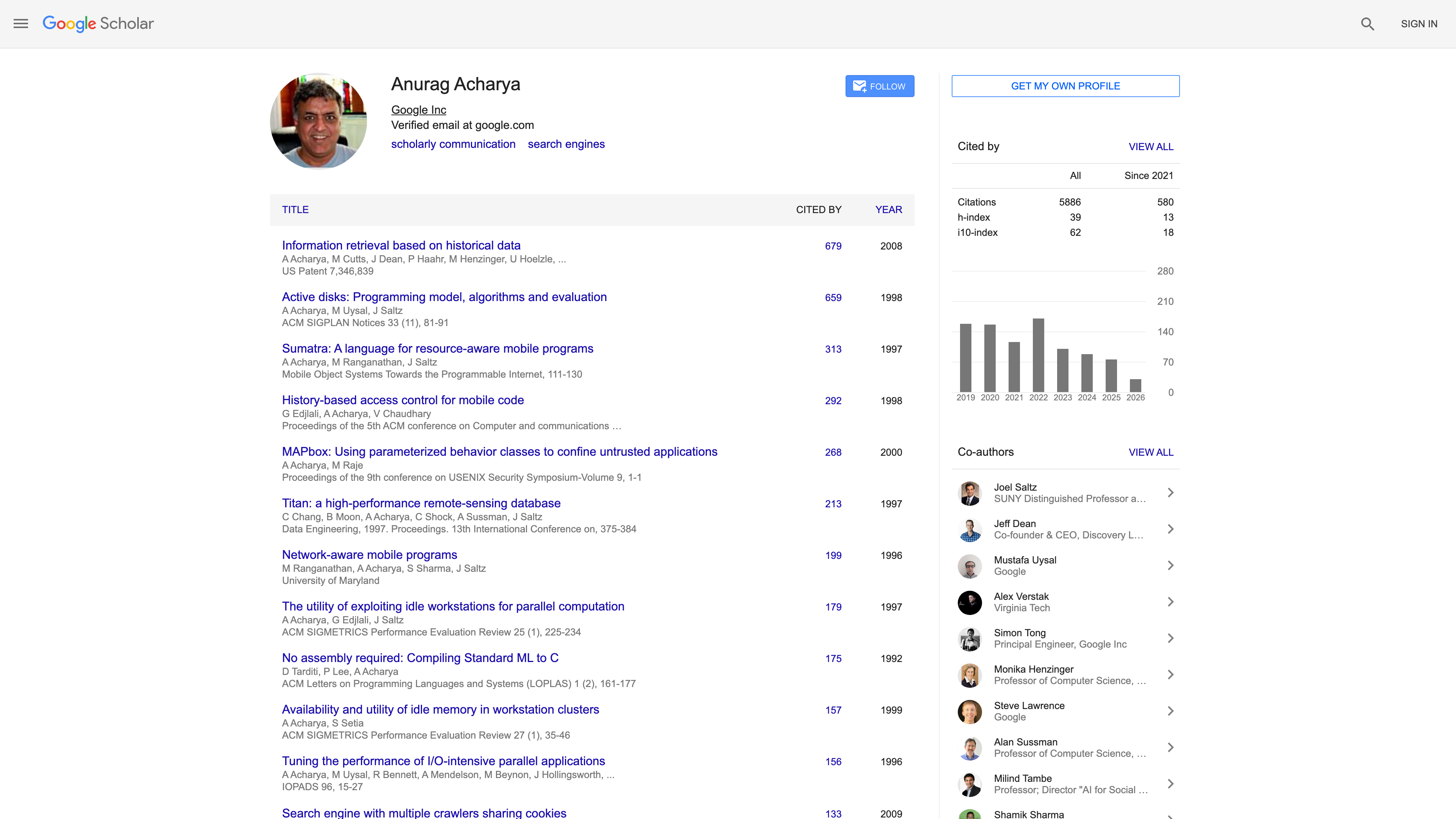
Task: Expand chevron next to Jeff Dean
Action: pos(1170,529)
